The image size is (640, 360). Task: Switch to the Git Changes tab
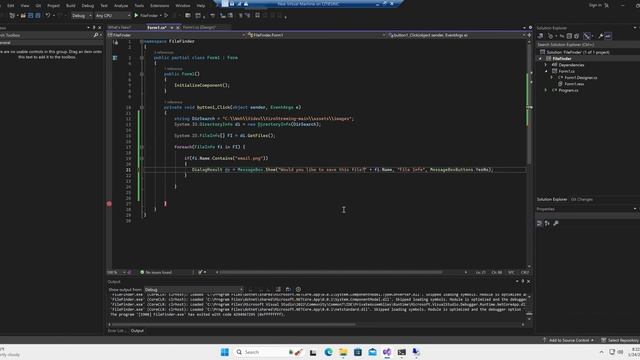tap(582, 200)
